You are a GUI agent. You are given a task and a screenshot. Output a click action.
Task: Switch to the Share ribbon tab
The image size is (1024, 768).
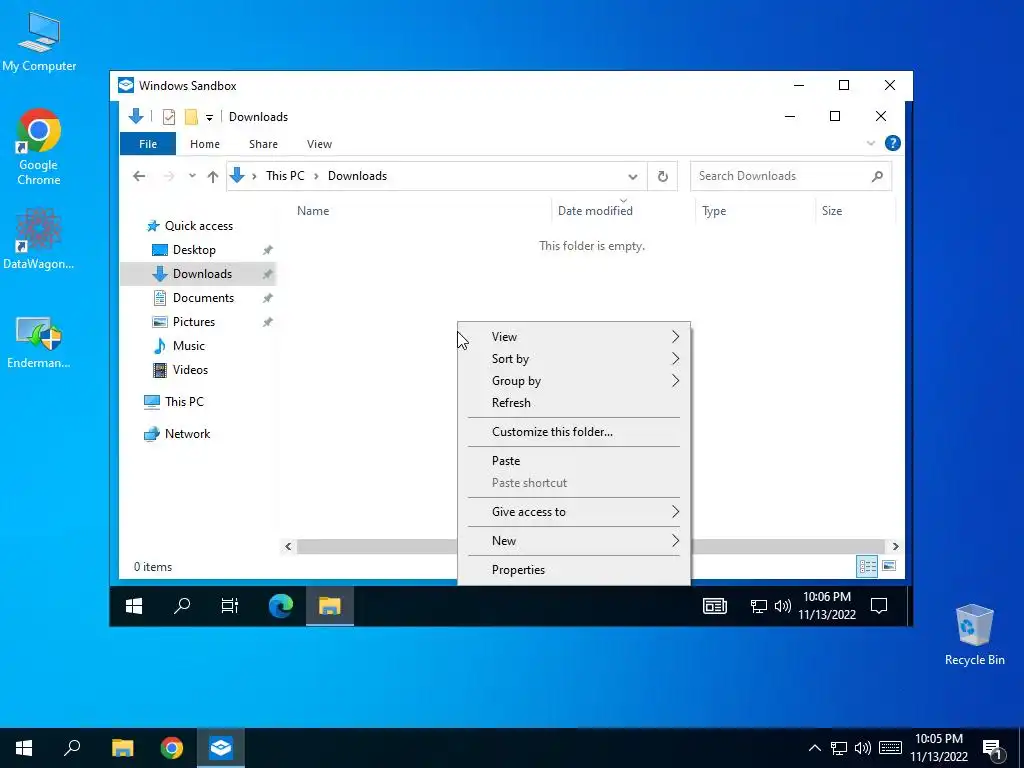click(x=263, y=144)
